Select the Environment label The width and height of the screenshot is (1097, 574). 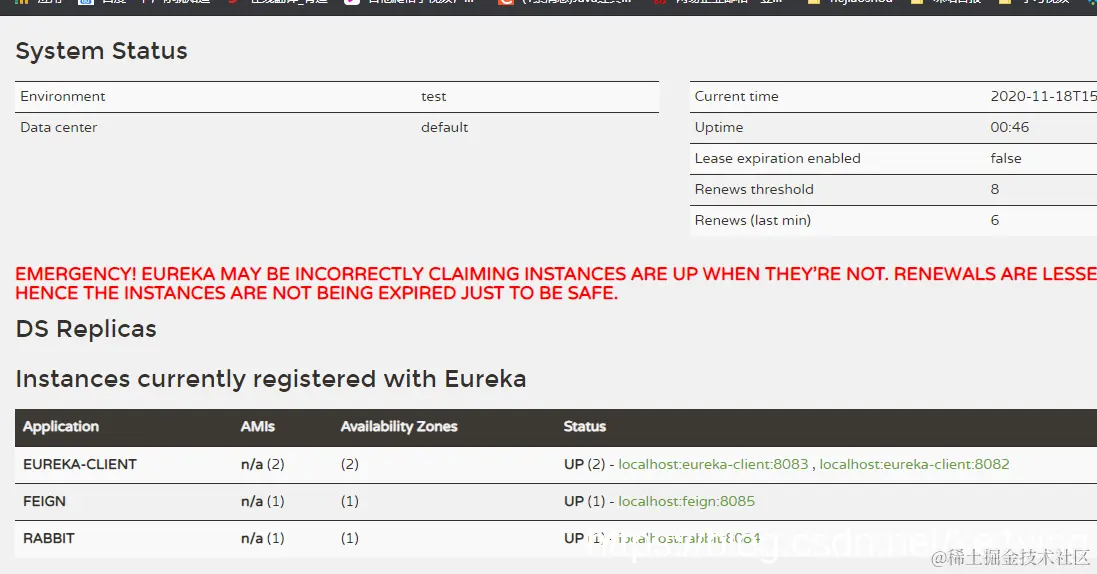tap(63, 97)
